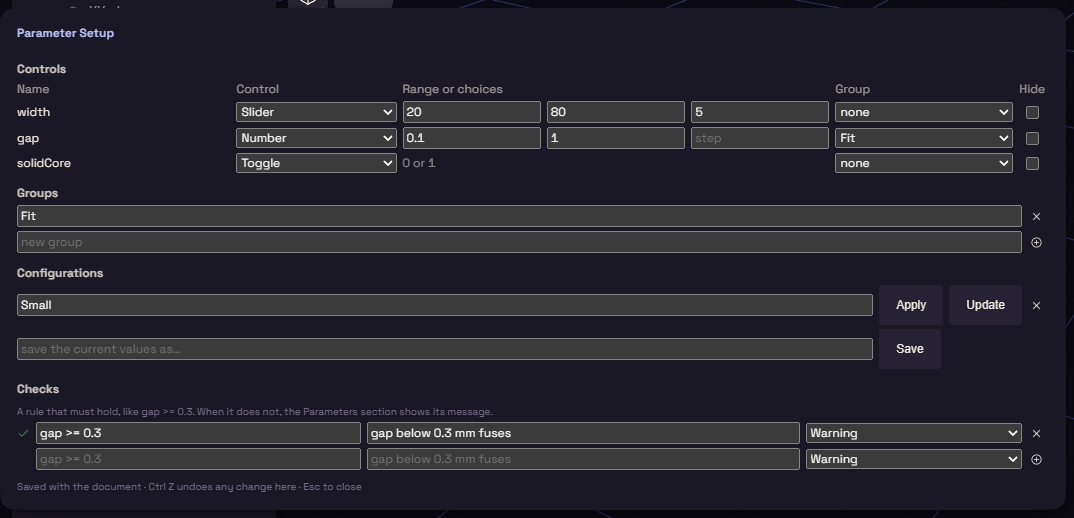Focus the empty new check expression field
This screenshot has height=518, width=1074.
pos(198,459)
